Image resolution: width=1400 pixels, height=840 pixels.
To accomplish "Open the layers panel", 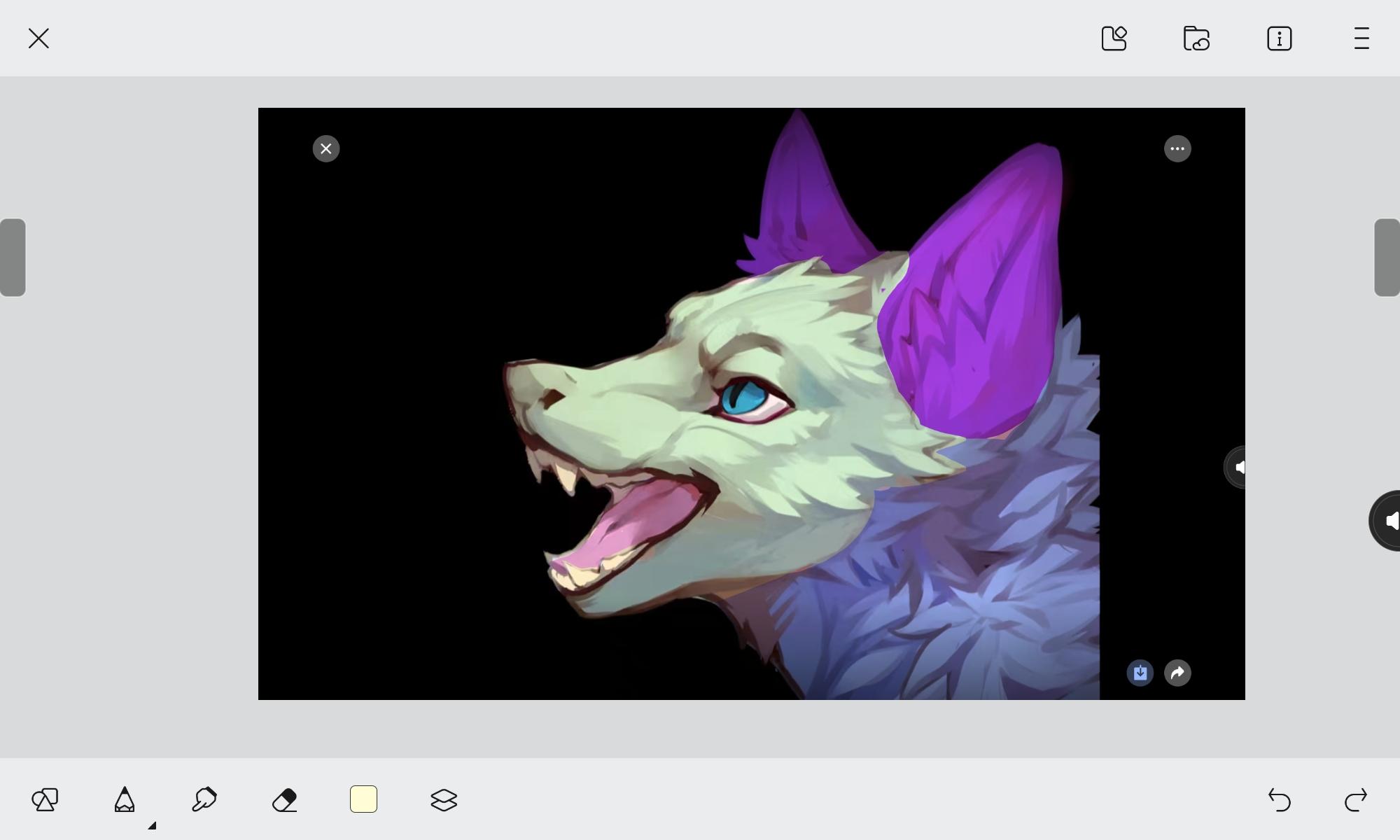I will point(444,799).
